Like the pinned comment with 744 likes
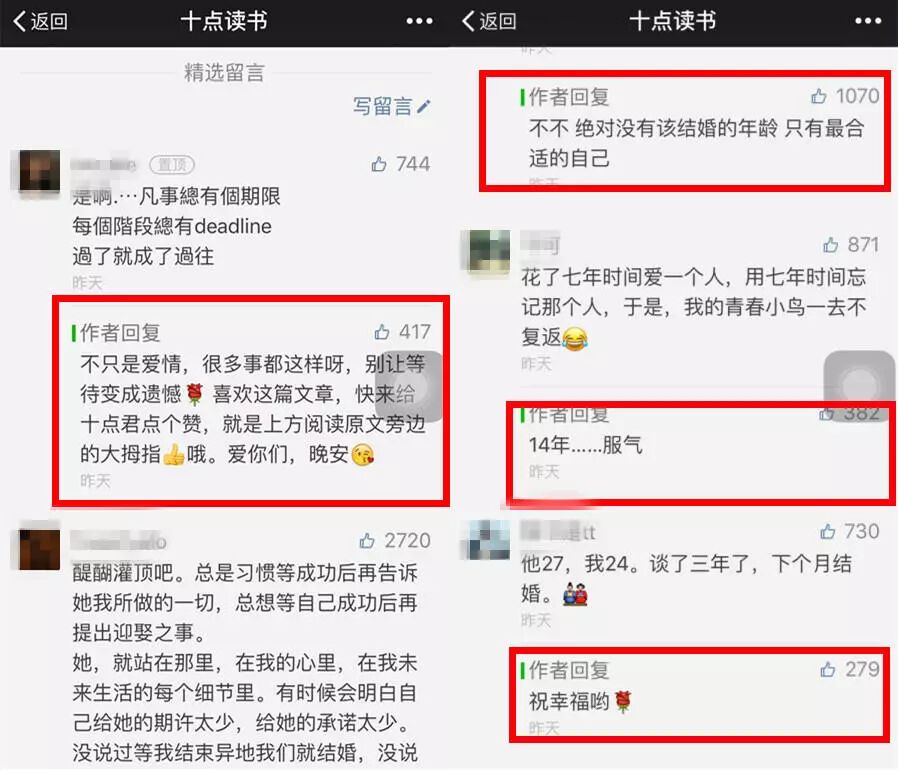This screenshot has width=898, height=770. point(379,164)
